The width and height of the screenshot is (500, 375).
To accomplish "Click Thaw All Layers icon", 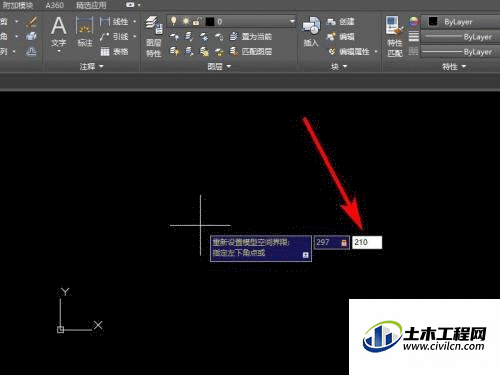I will tap(204, 52).
